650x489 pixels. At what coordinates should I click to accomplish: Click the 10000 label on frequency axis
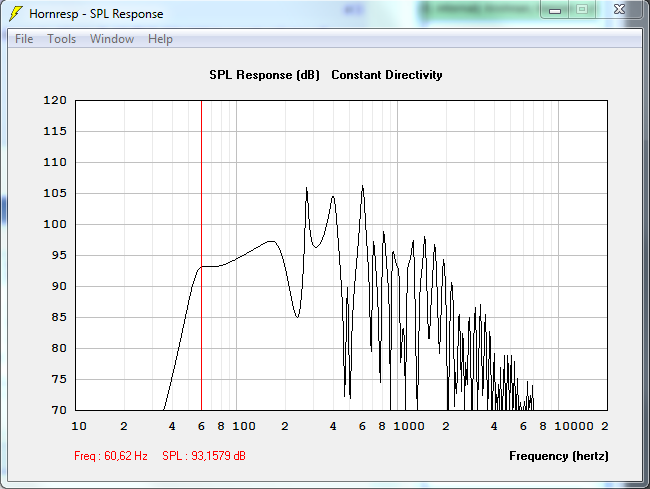[574, 426]
